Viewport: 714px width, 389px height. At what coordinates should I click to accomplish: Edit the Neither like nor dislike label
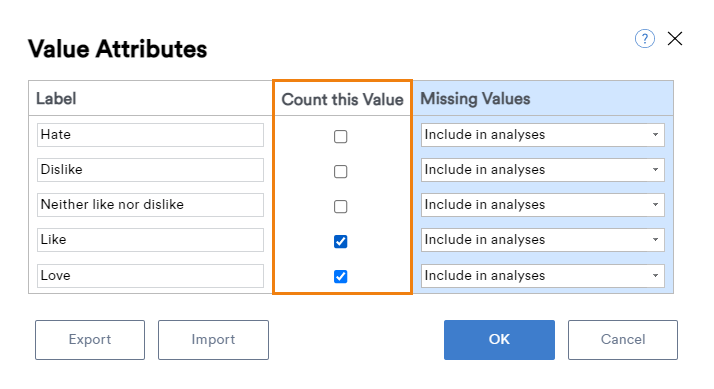(x=150, y=205)
